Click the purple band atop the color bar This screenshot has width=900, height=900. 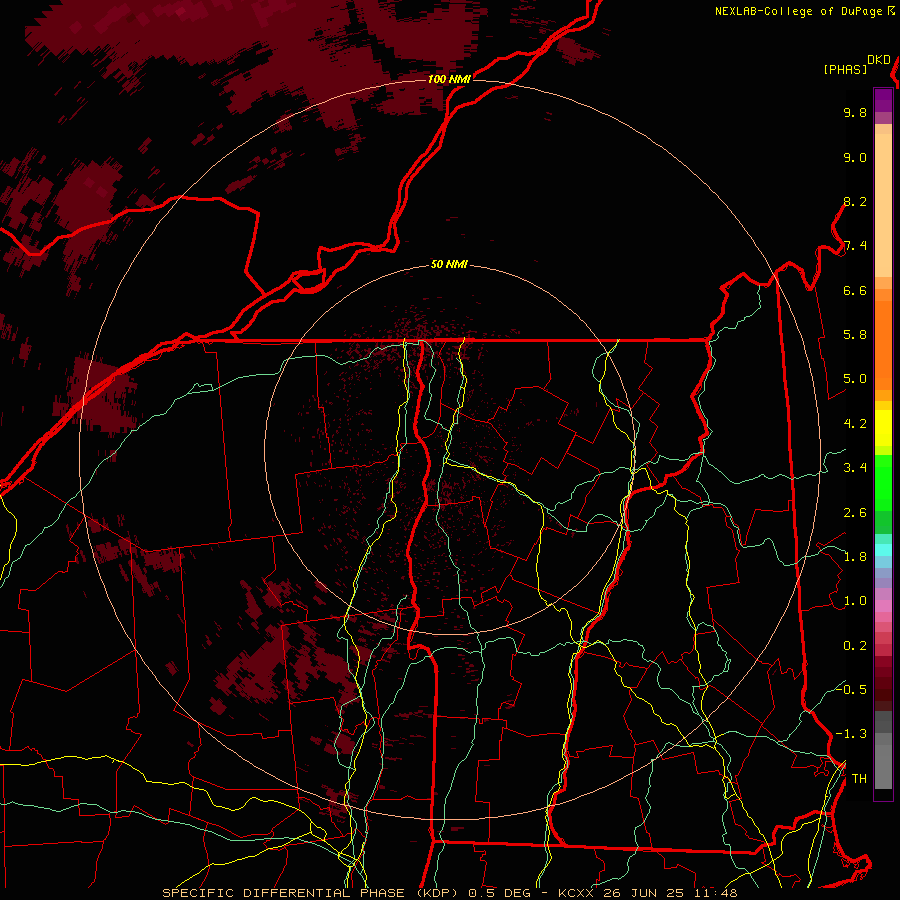pos(883,100)
